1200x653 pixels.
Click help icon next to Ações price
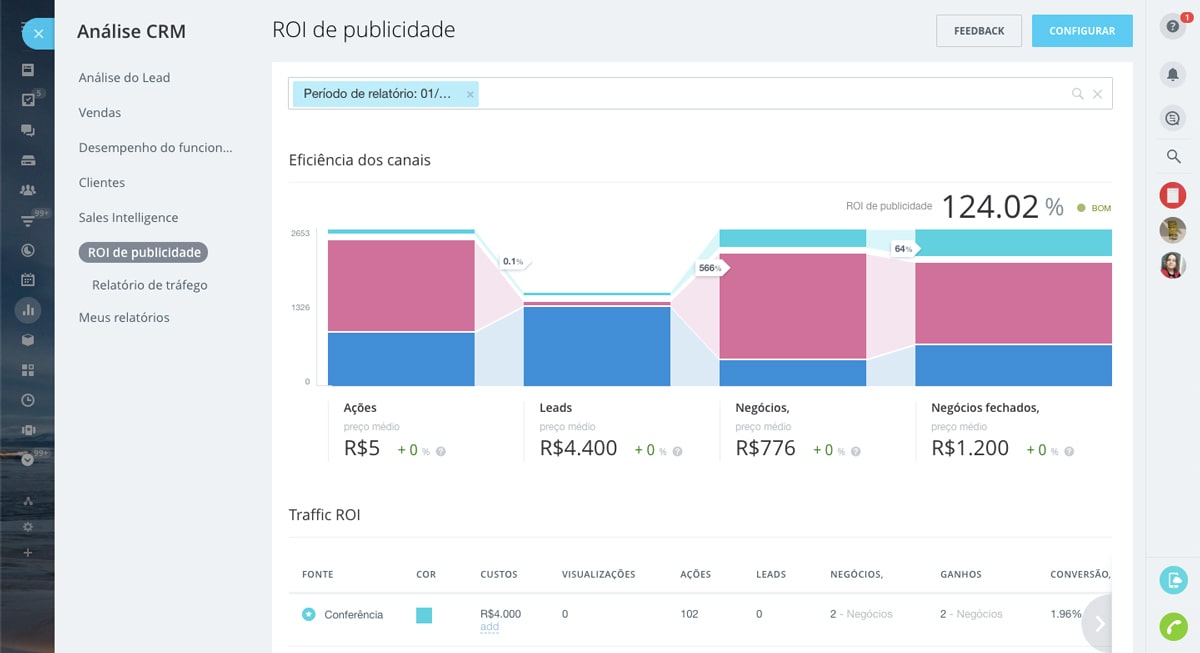click(441, 451)
